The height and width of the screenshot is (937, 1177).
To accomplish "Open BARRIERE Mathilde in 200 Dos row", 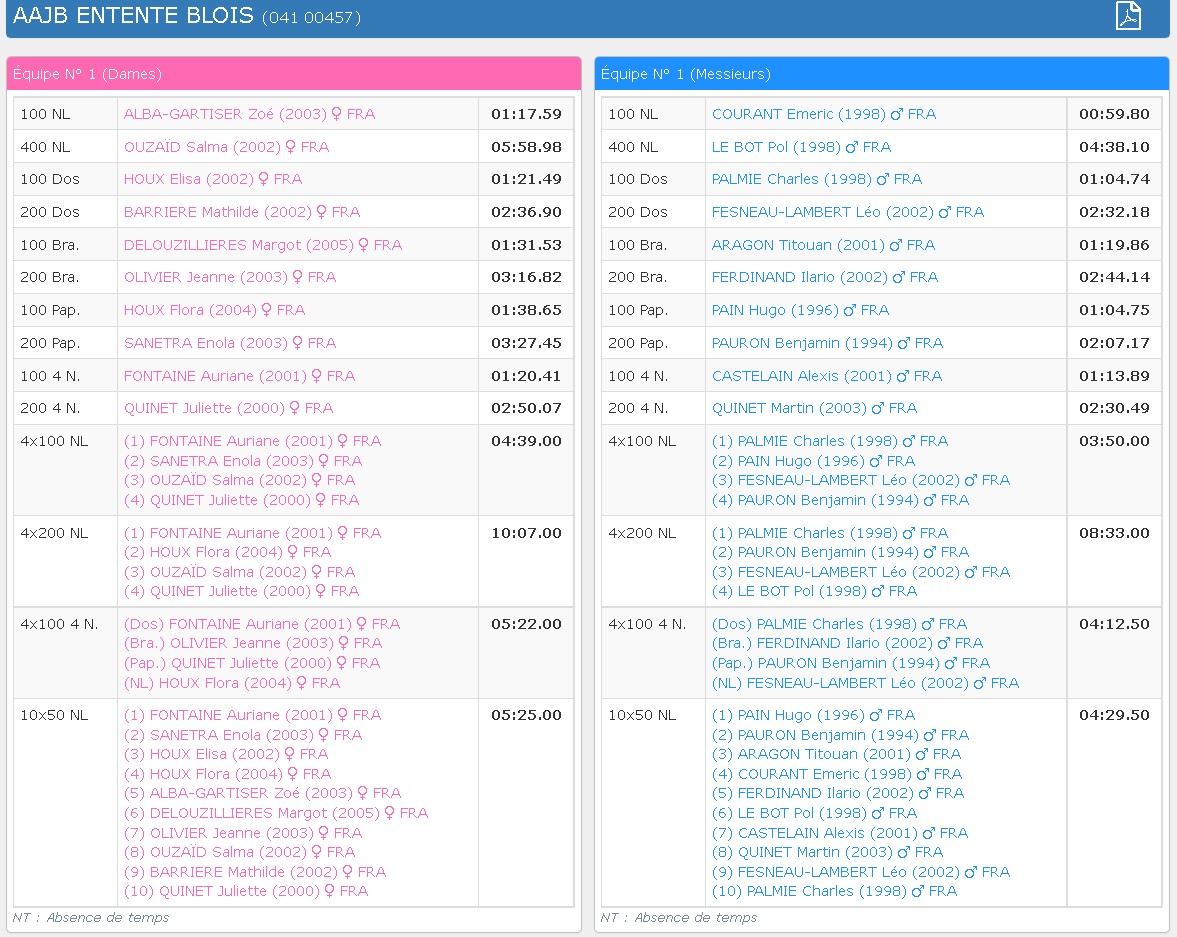I will pos(242,212).
